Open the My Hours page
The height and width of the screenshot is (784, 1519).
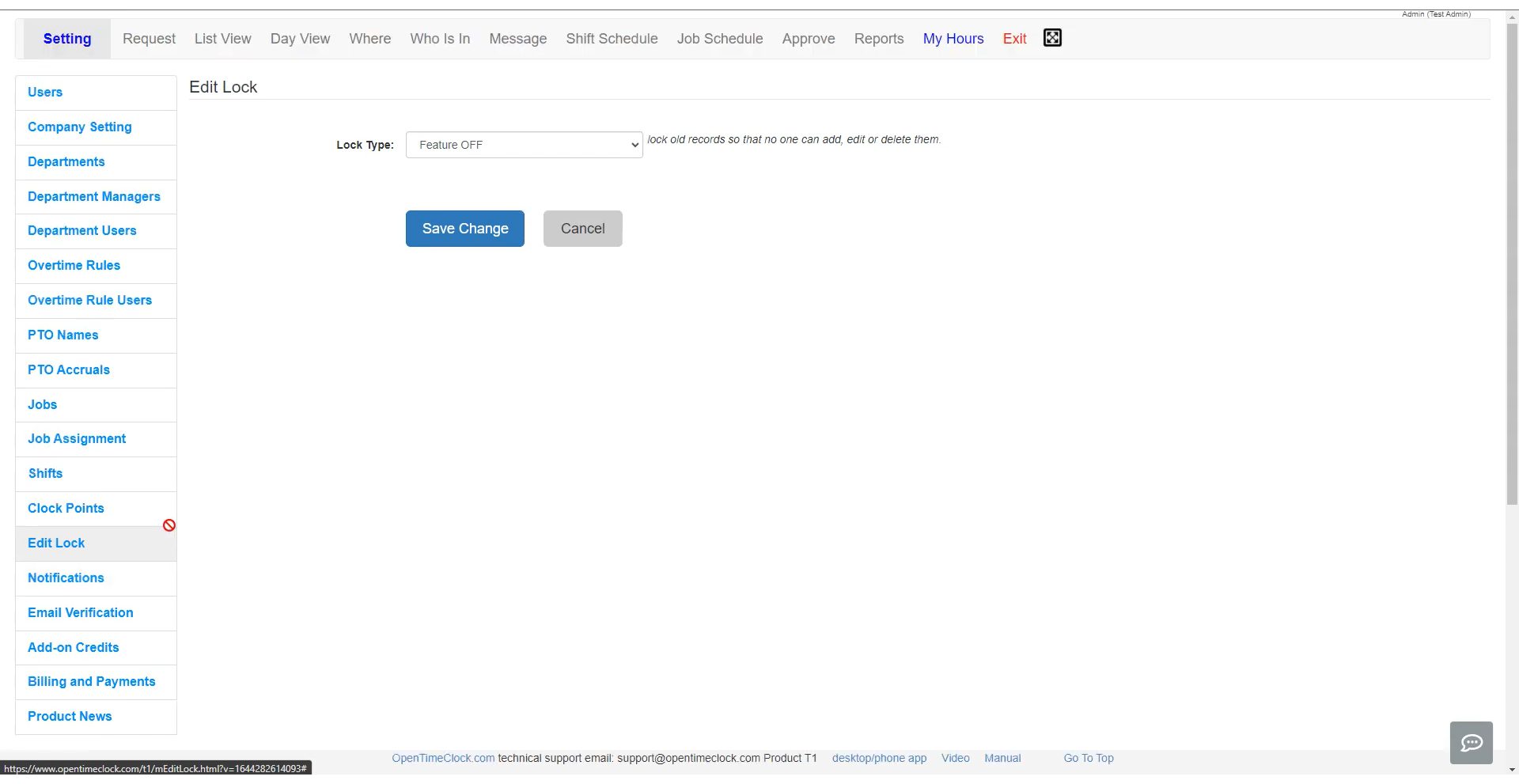(953, 38)
